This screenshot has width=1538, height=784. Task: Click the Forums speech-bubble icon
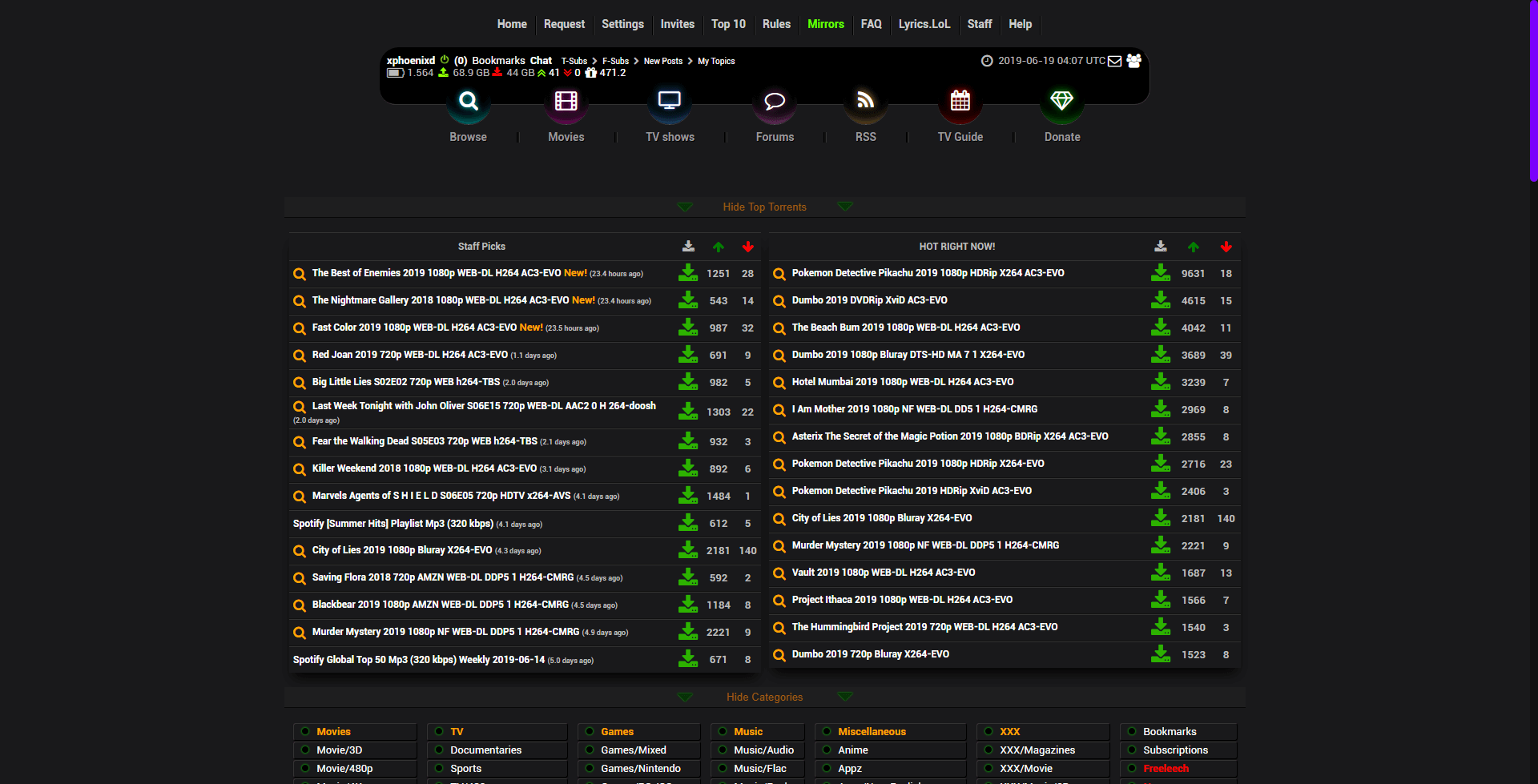(x=775, y=102)
